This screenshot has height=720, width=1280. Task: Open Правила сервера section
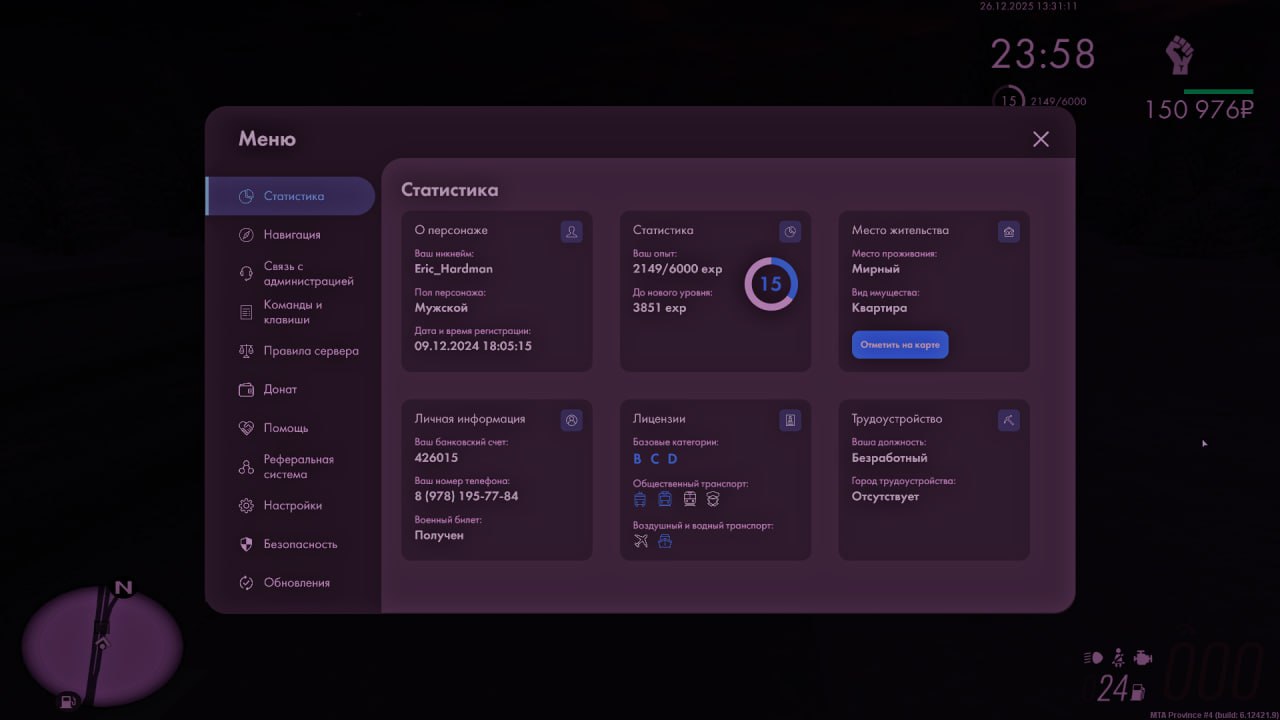pyautogui.click(x=290, y=351)
